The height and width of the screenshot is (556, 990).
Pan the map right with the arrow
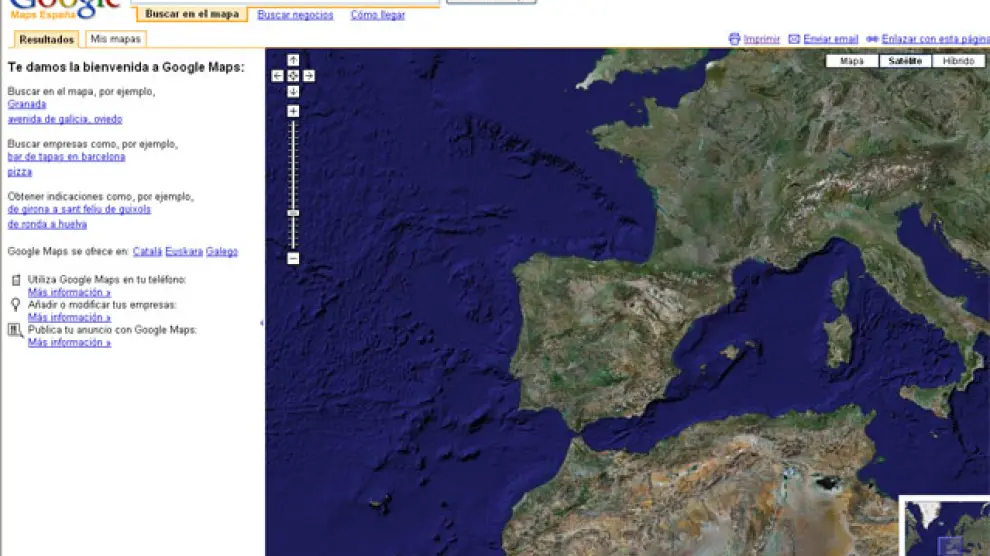(309, 76)
